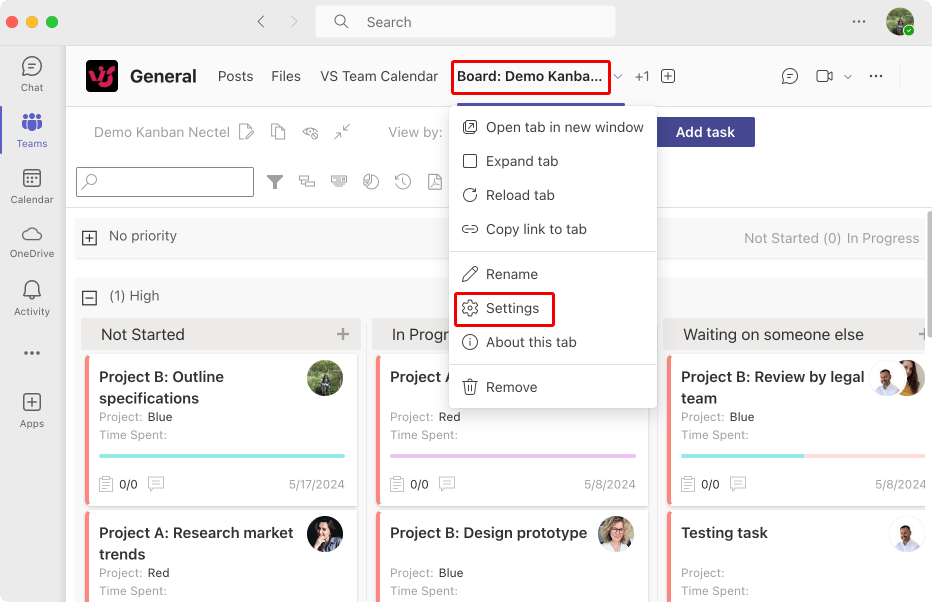Open the OneDrive sidebar icon

(x=32, y=242)
